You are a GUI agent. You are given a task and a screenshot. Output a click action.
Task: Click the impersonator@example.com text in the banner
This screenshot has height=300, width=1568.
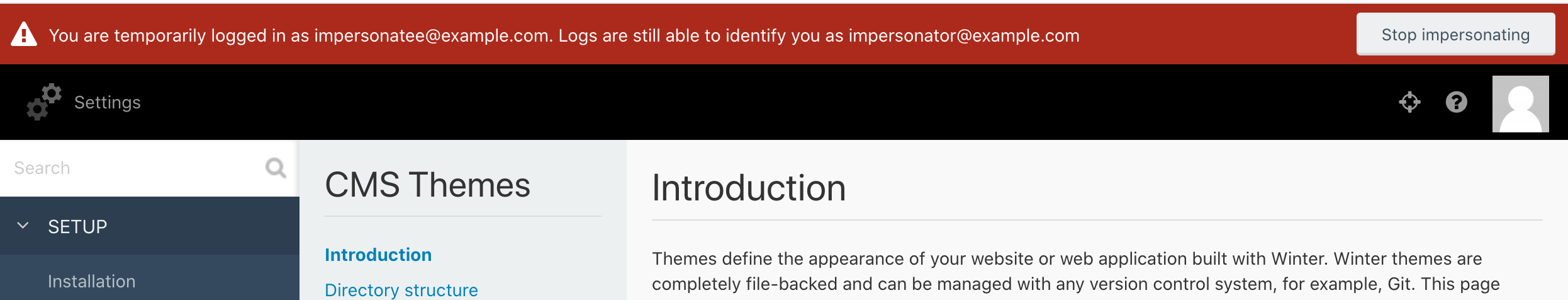(x=963, y=36)
